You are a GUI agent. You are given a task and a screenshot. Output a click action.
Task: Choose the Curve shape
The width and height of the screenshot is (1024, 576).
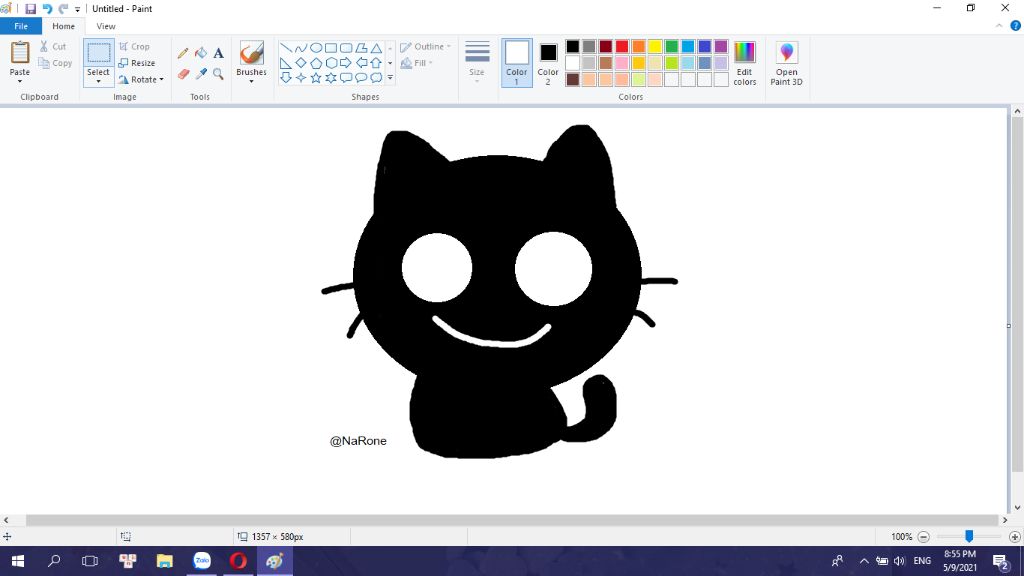[x=300, y=48]
